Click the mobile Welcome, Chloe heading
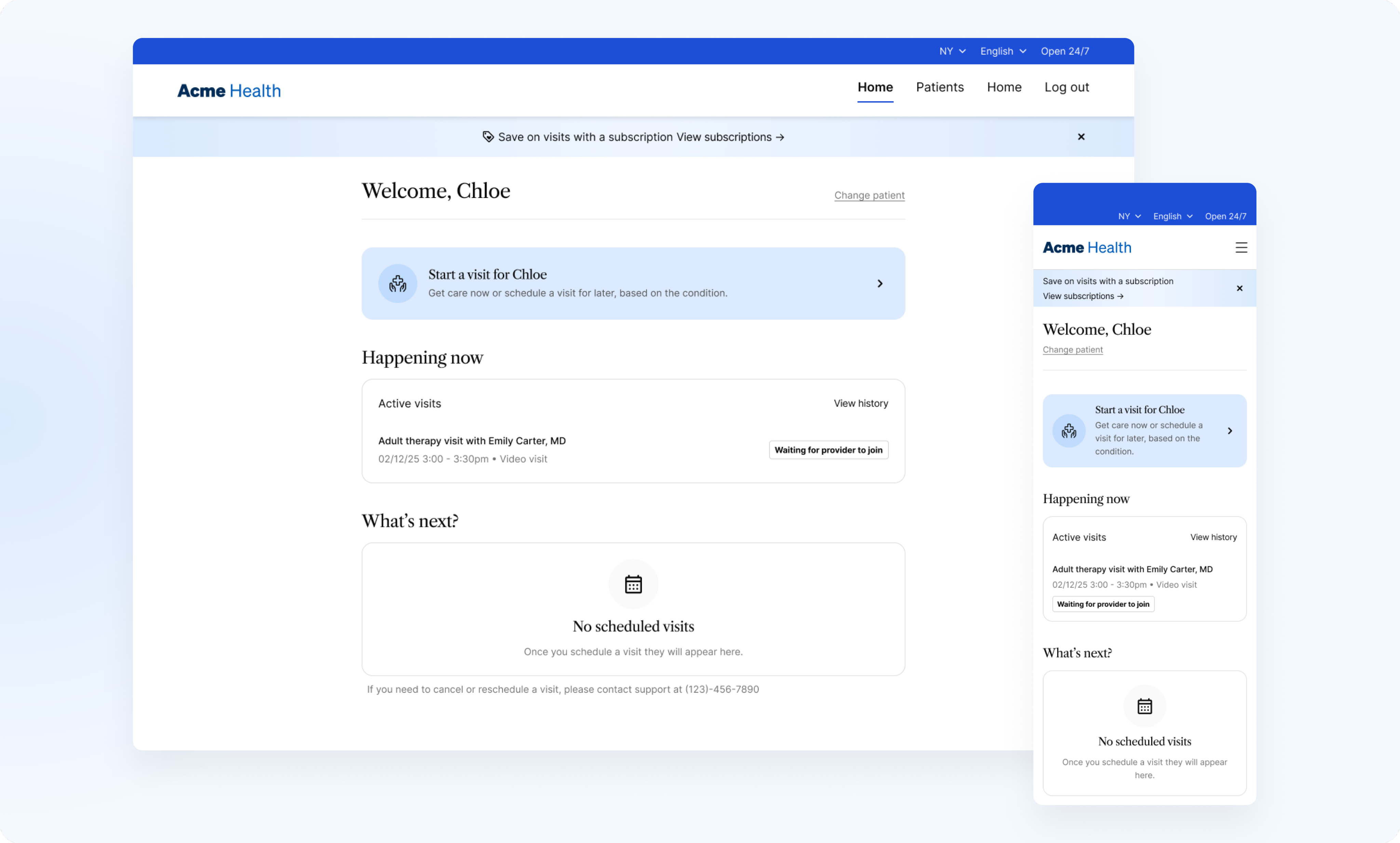This screenshot has height=843, width=1400. coord(1097,329)
